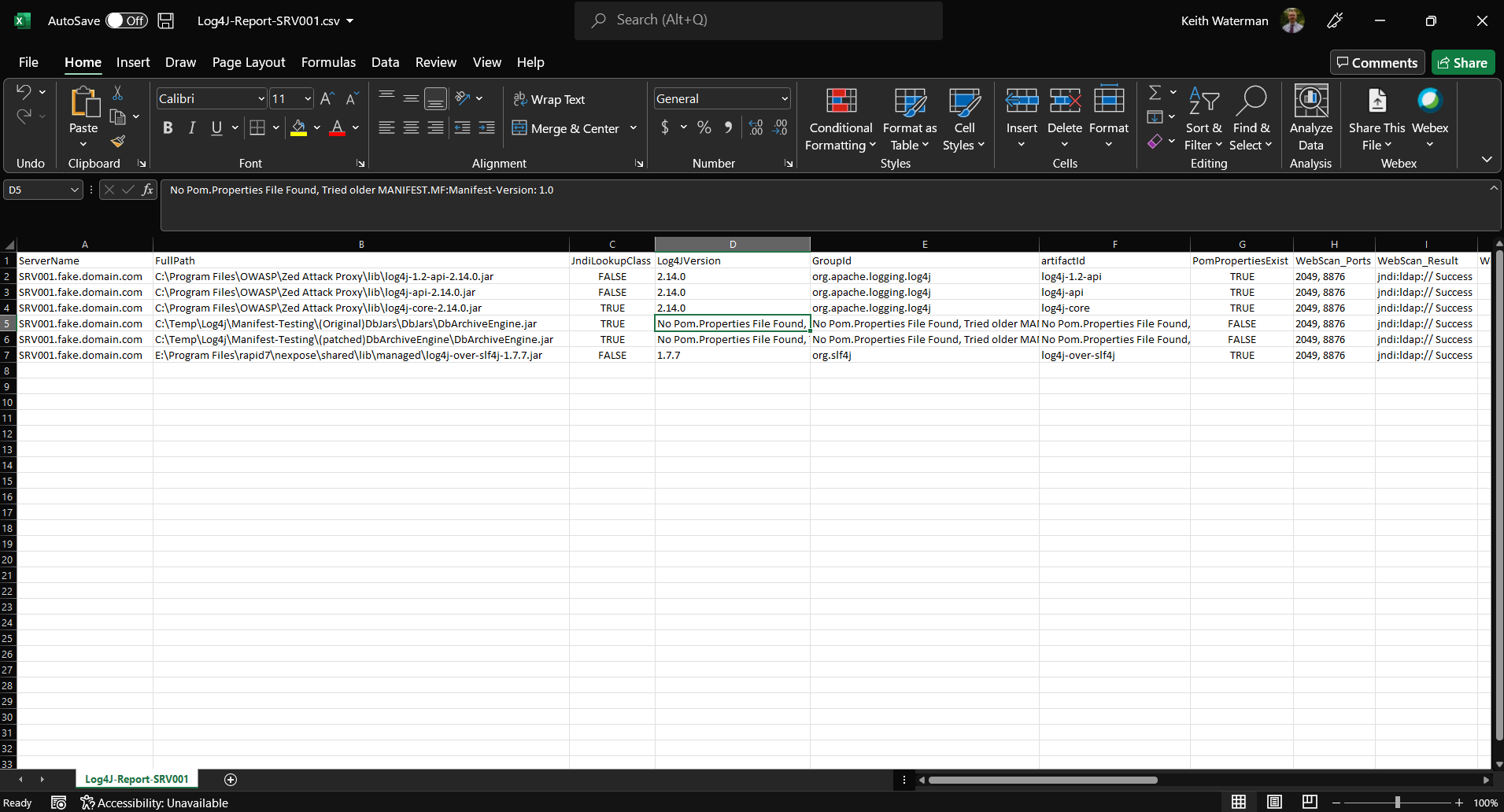Switch to the Data ribbon tab
This screenshot has width=1504, height=812.
[x=385, y=62]
